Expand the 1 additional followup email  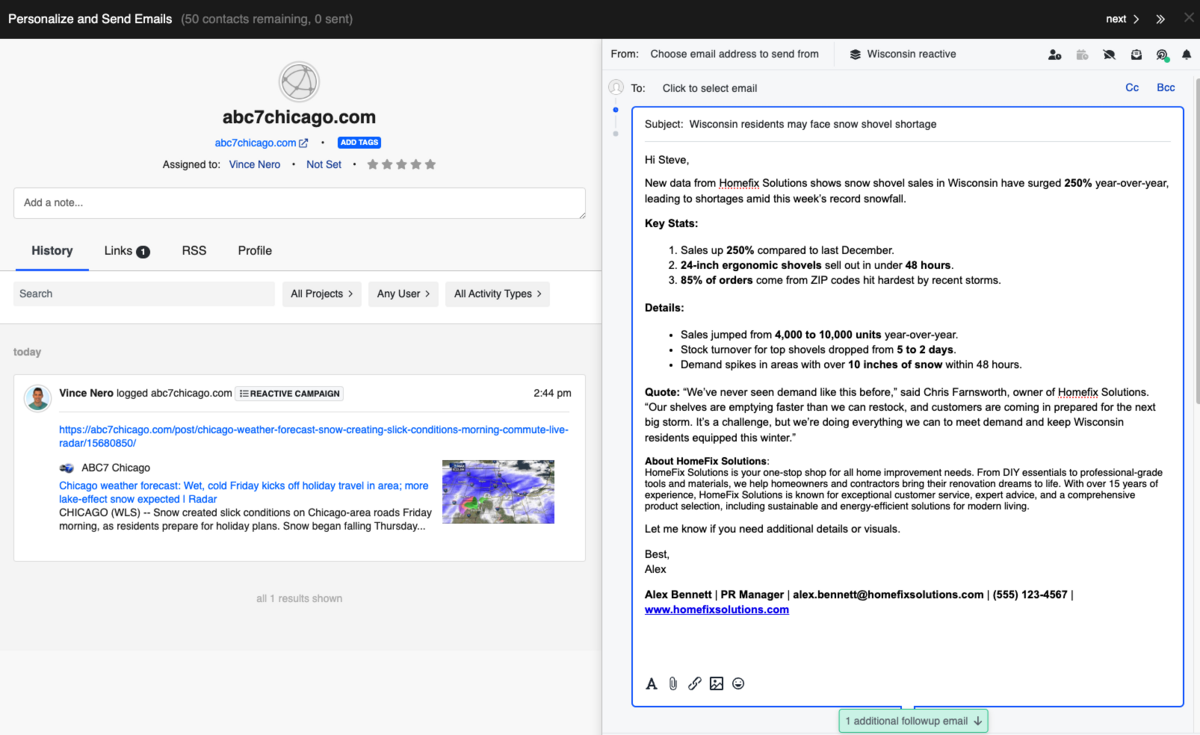point(913,721)
